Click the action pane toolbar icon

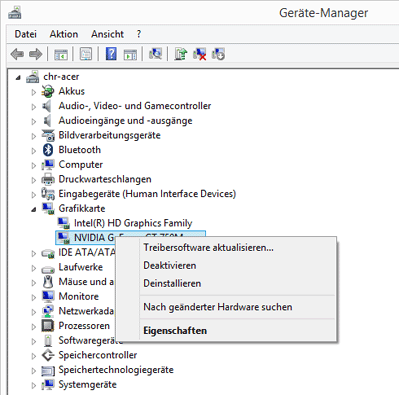[x=130, y=54]
